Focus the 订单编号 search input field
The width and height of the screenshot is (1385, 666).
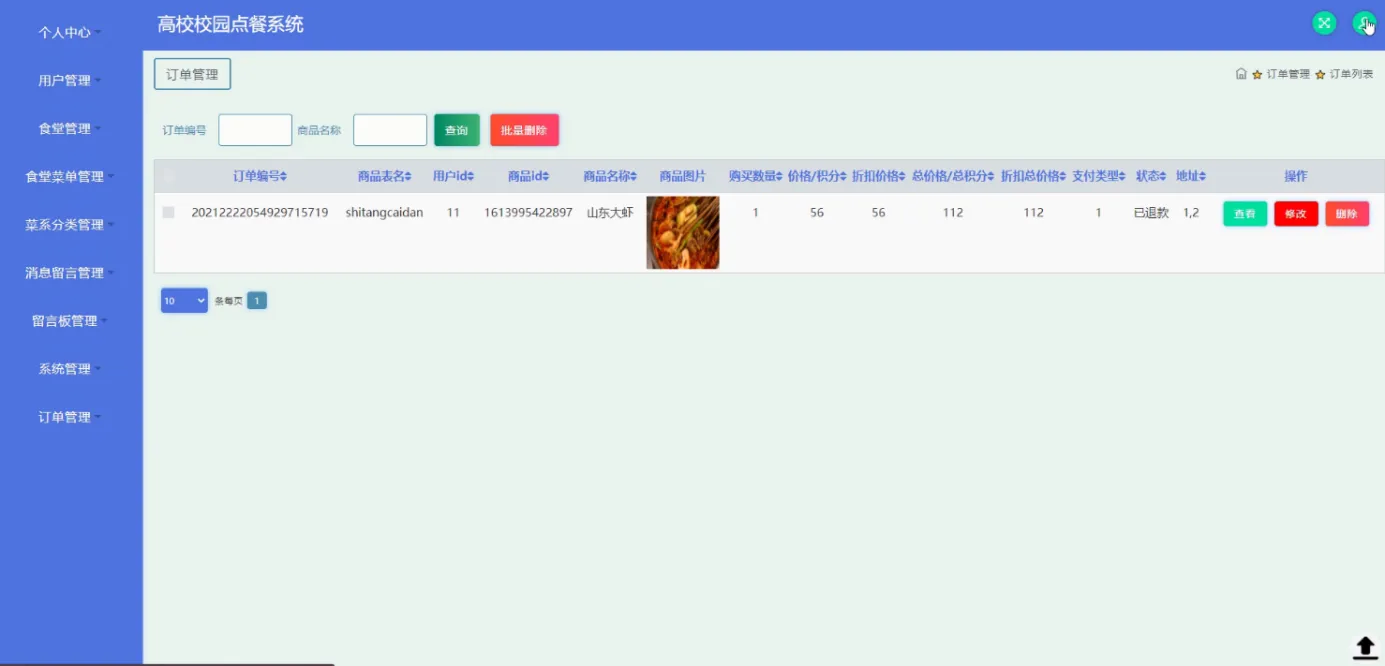pyautogui.click(x=255, y=130)
